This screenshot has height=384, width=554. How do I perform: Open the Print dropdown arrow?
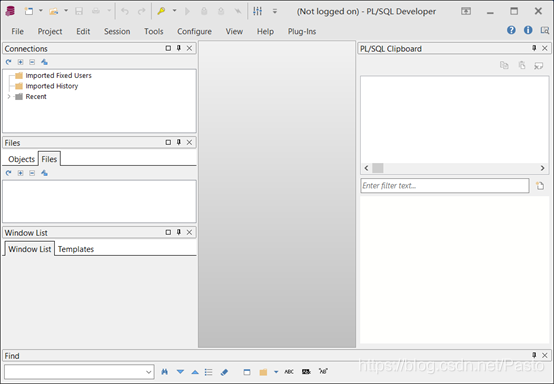click(109, 11)
